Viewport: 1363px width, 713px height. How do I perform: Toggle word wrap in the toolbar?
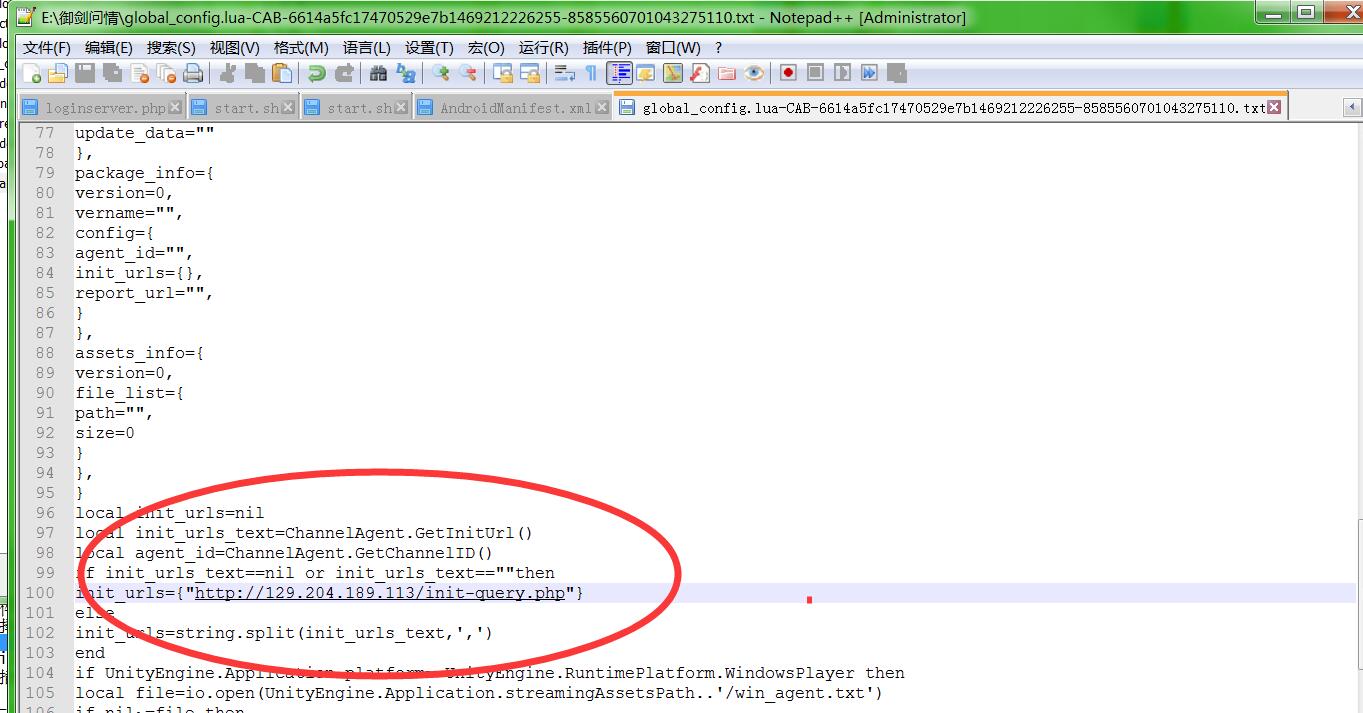point(564,73)
